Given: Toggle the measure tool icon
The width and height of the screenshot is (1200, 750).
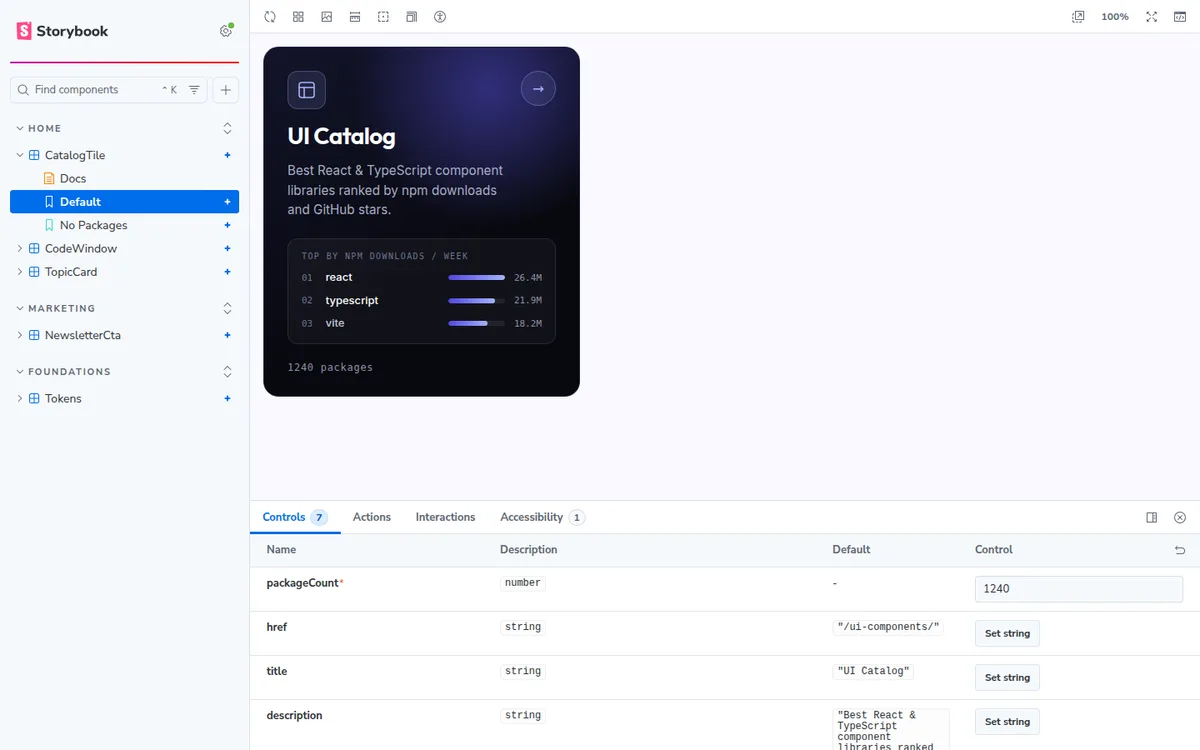Looking at the screenshot, I should 355,17.
